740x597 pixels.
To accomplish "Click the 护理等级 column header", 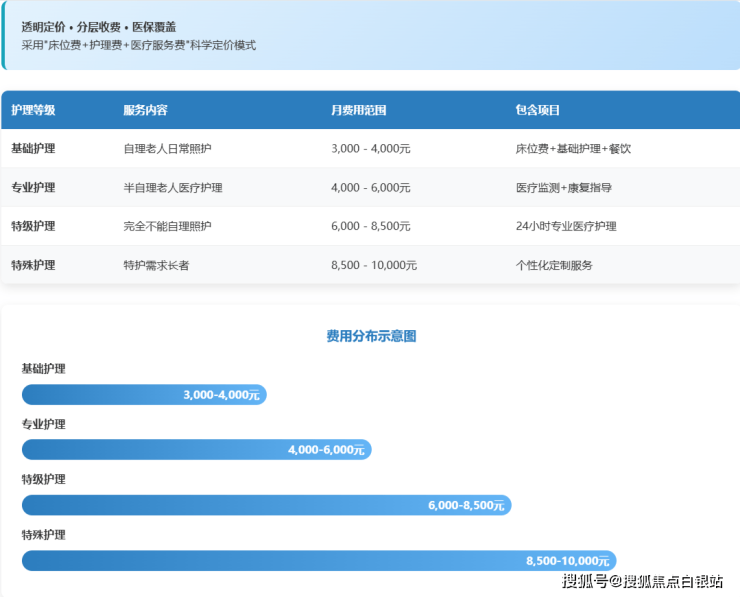I will tap(33, 110).
